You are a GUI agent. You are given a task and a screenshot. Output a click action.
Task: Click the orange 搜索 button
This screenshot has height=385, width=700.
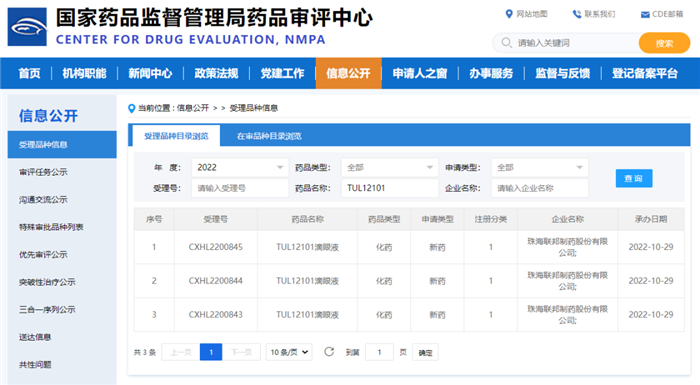pyautogui.click(x=664, y=43)
